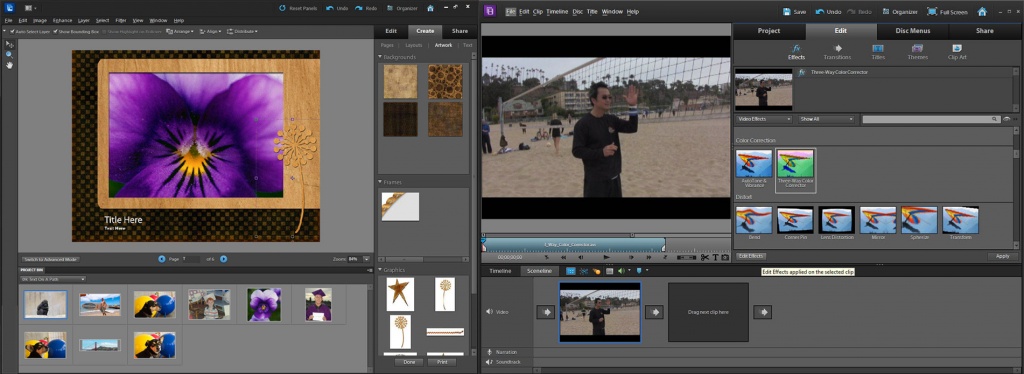Click the Print button
Image resolution: width=1024 pixels, height=374 pixels.
(441, 362)
